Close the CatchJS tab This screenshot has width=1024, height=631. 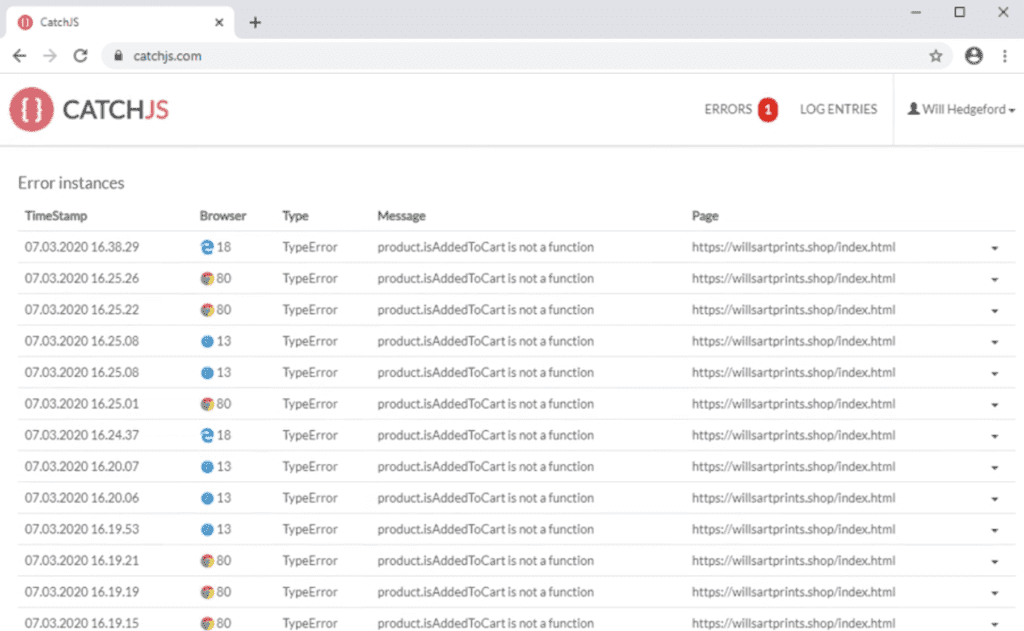219,22
